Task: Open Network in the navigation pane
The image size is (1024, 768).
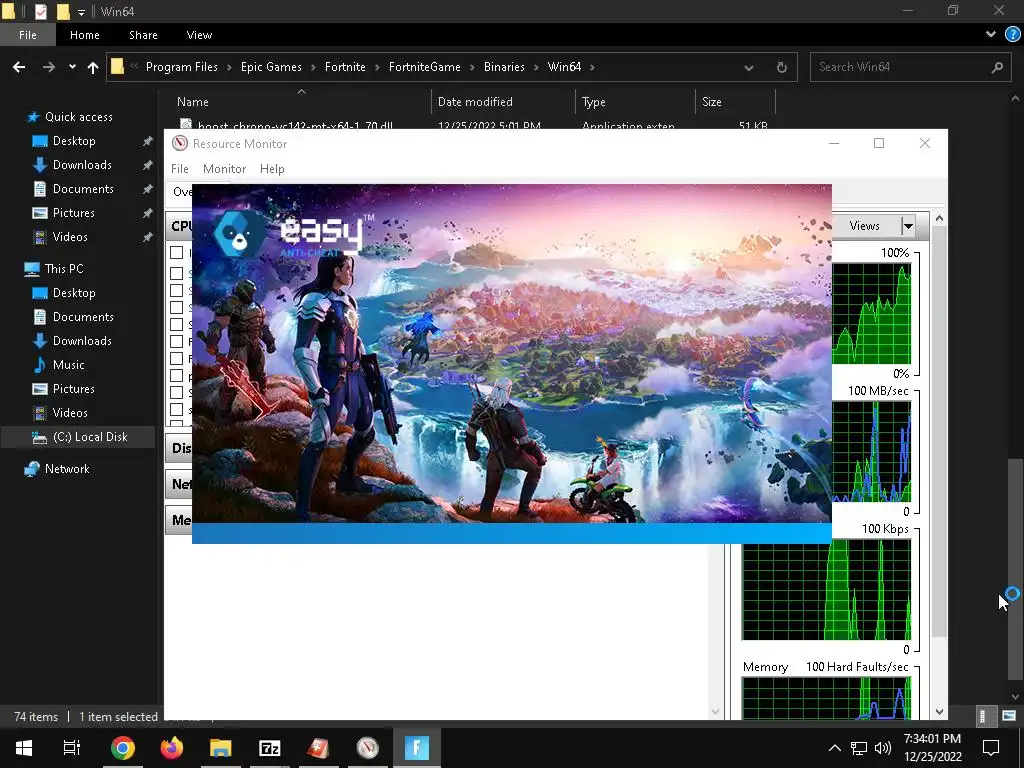Action: 67,469
